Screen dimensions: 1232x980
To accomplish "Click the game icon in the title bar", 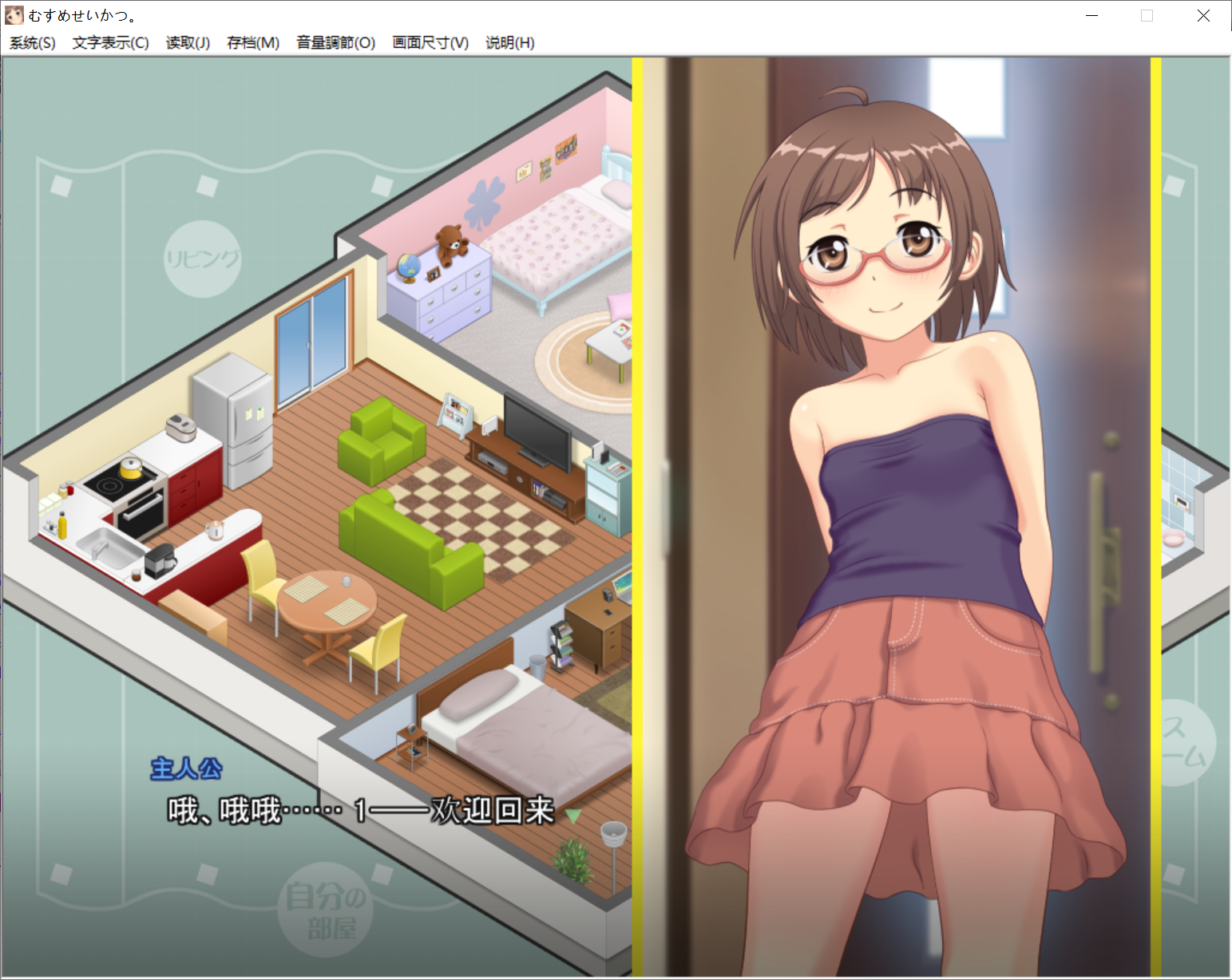I will pos(14,14).
